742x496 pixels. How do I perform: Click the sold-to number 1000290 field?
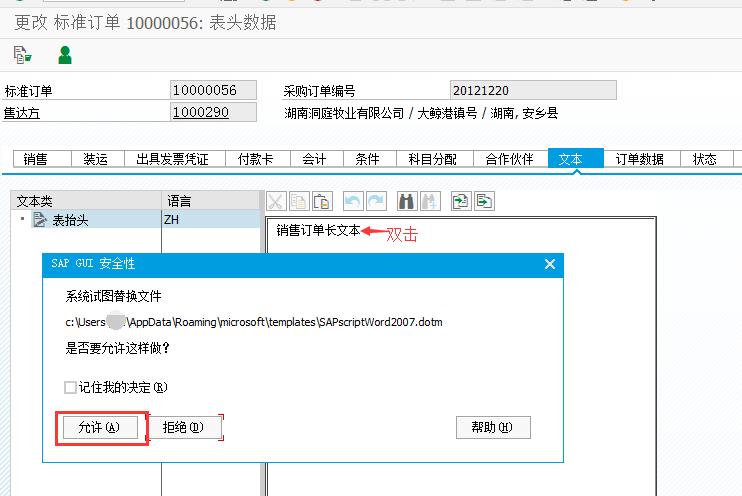click(x=213, y=112)
